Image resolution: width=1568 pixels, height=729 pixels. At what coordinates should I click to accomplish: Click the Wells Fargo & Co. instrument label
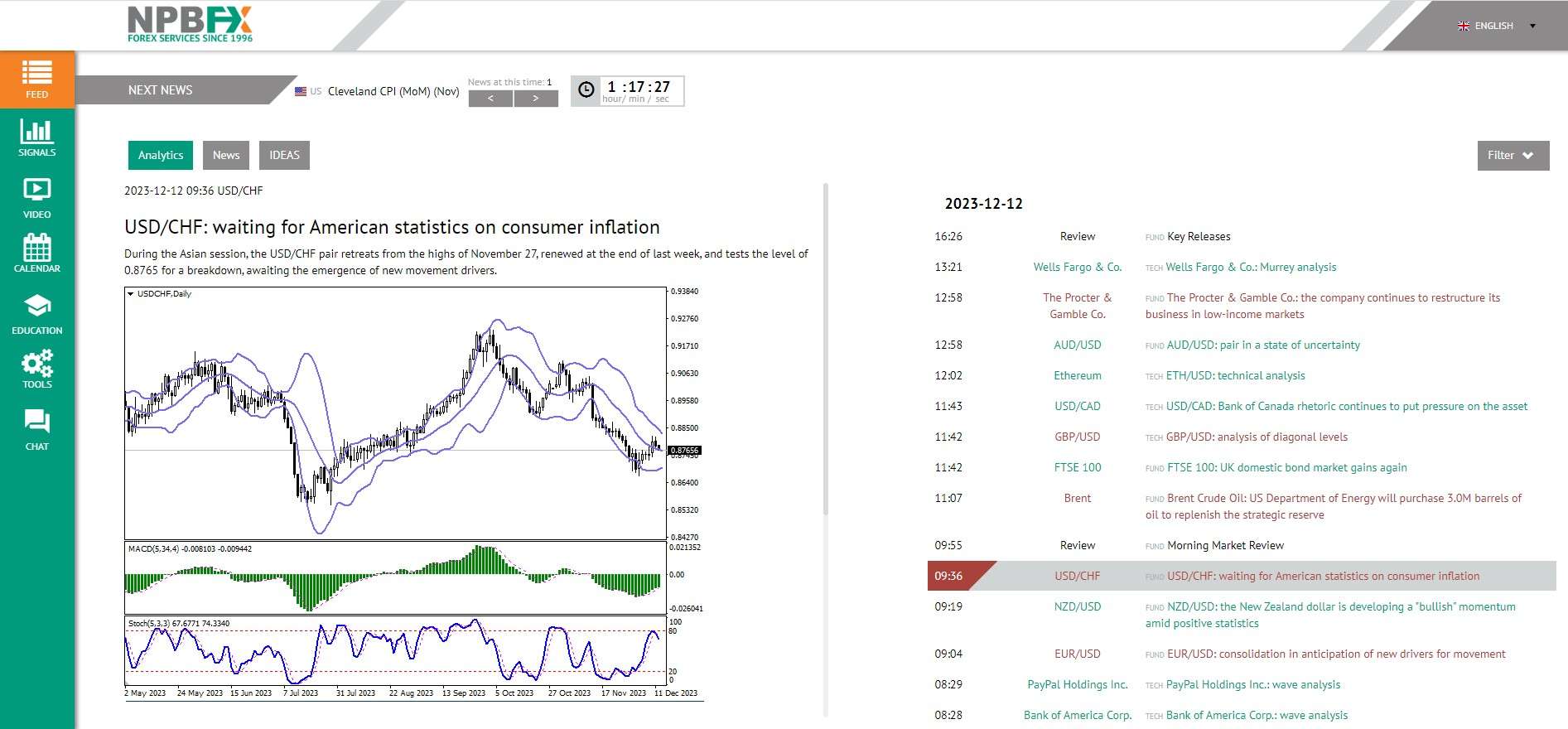(x=1078, y=267)
